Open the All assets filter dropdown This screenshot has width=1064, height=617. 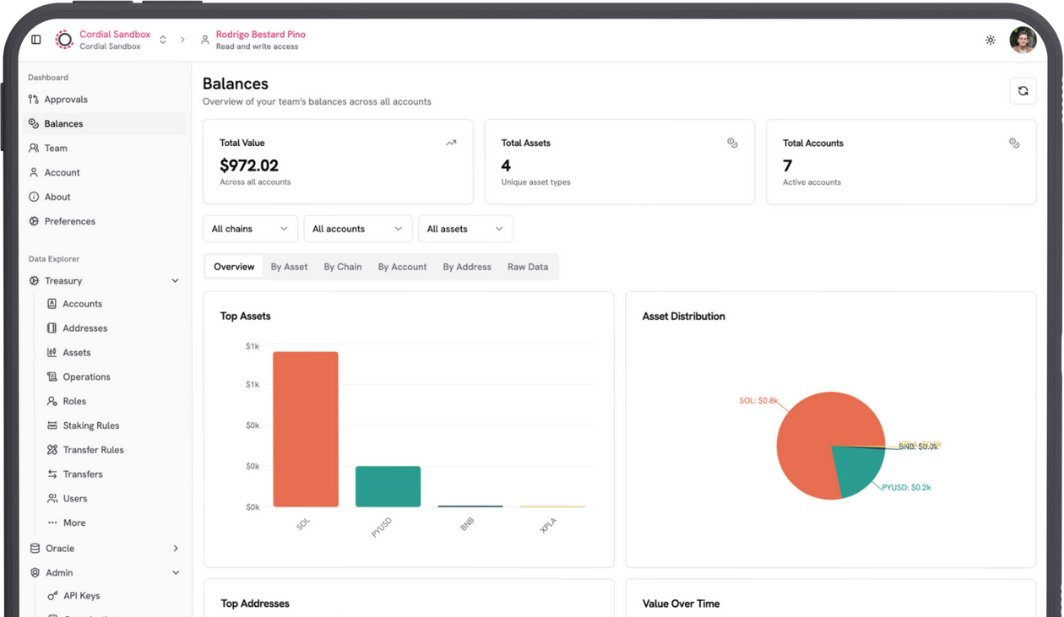(x=465, y=229)
